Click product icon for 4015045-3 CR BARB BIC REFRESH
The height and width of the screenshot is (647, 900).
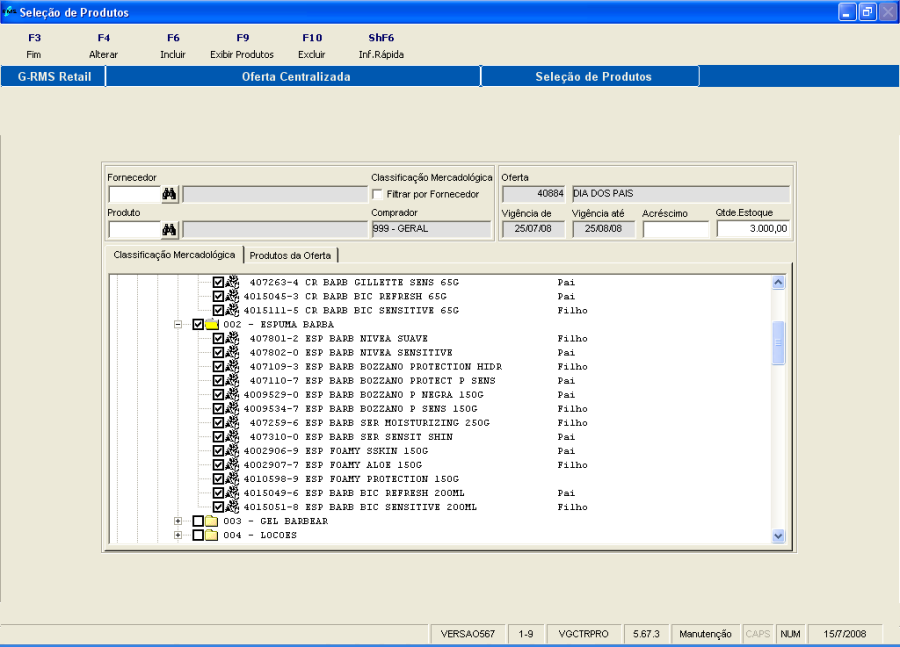(232, 296)
